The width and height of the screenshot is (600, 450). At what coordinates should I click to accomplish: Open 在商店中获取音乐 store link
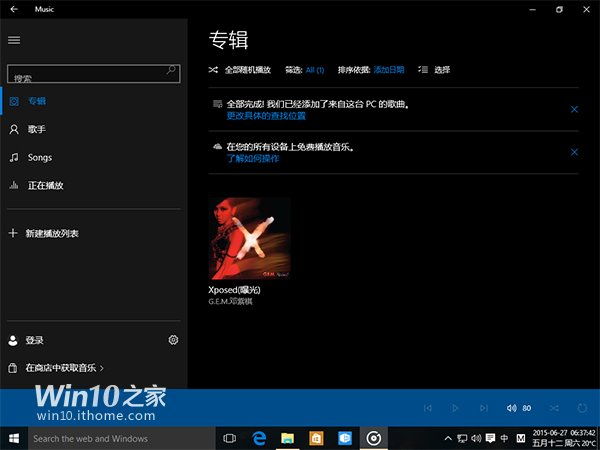tap(56, 368)
